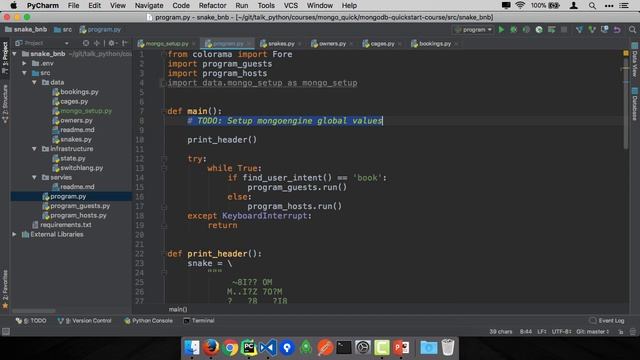
Task: Open the Python Console tool window
Action: [149, 321]
